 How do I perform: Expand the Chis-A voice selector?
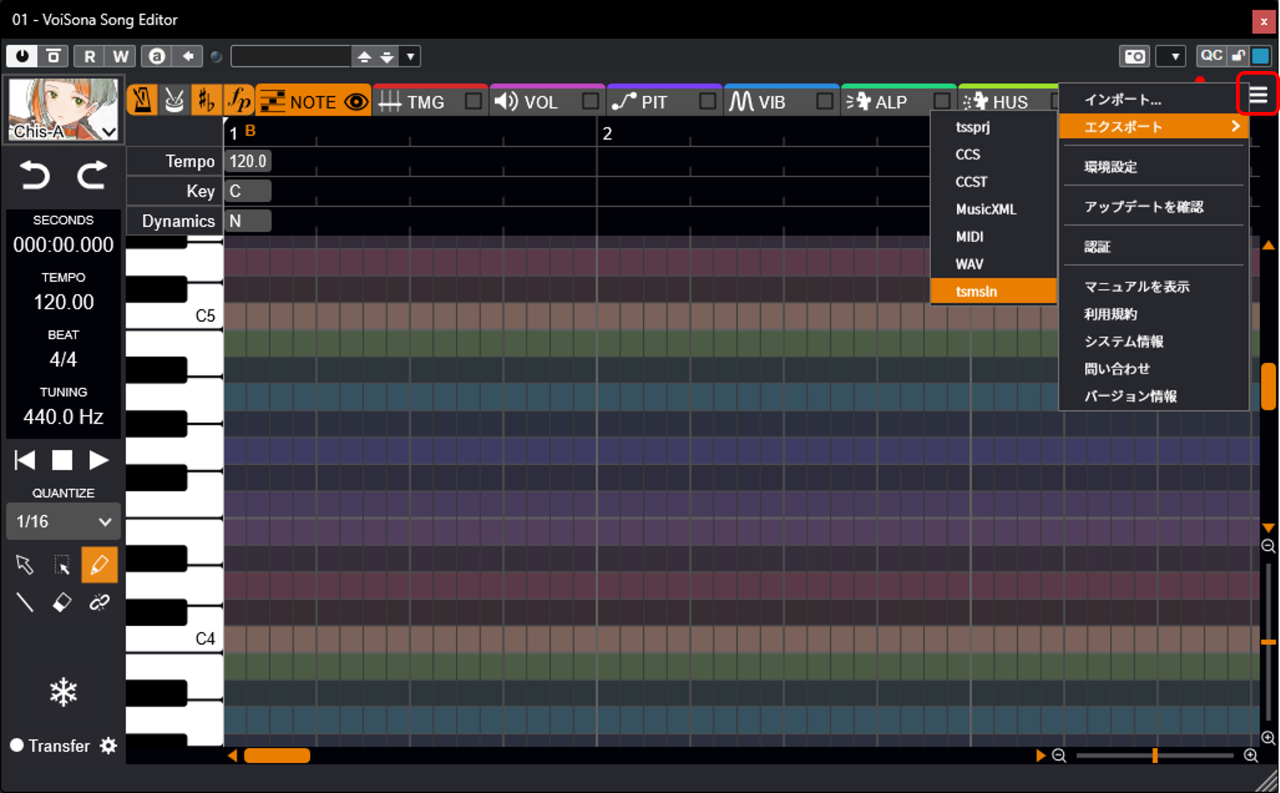click(x=108, y=132)
